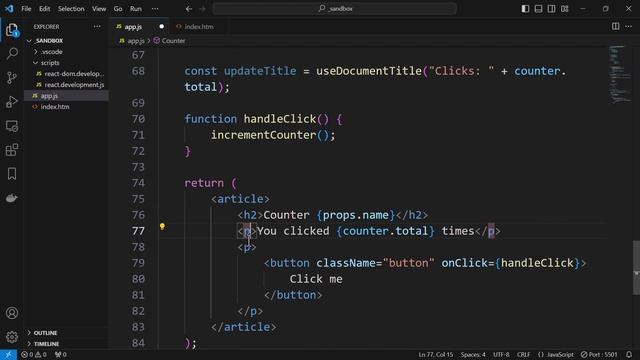This screenshot has height=360, width=640.
Task: Change encoding via UTF-8 status item
Action: coord(501,355)
